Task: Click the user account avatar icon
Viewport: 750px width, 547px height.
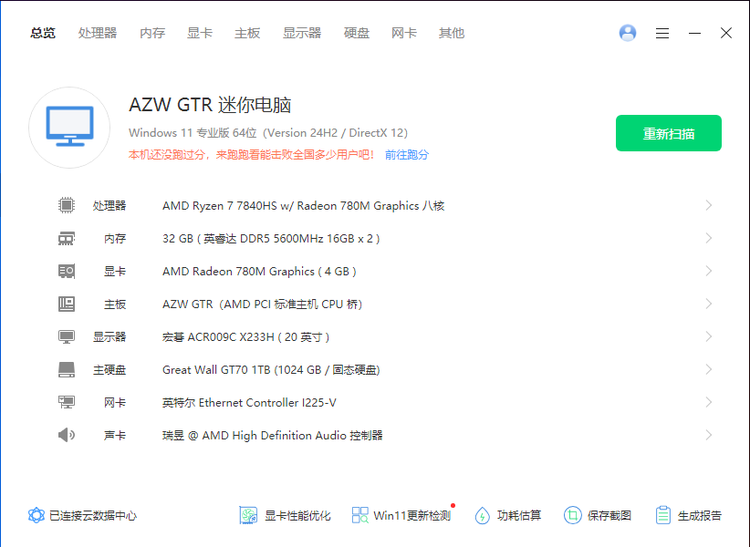Action: click(628, 33)
